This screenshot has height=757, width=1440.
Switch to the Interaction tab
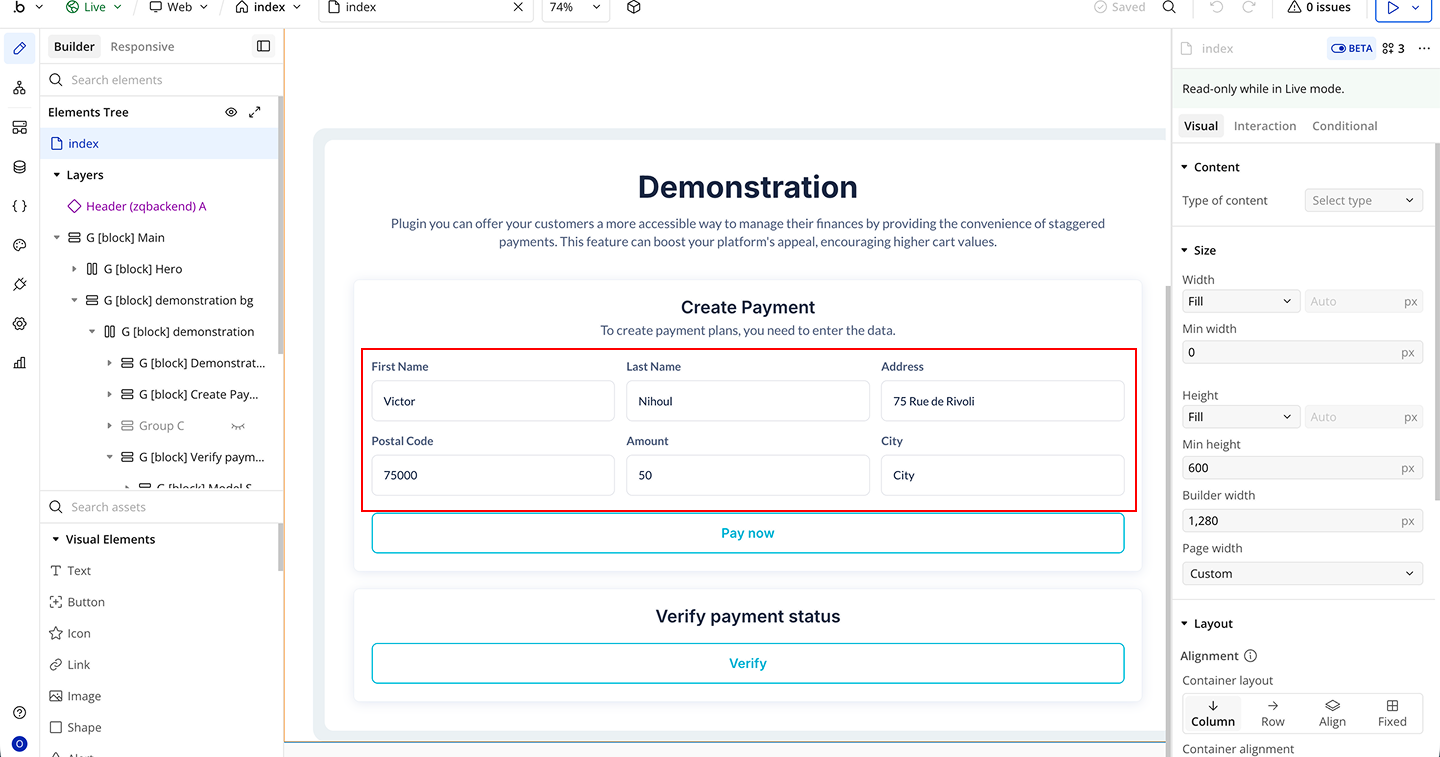coord(1264,126)
